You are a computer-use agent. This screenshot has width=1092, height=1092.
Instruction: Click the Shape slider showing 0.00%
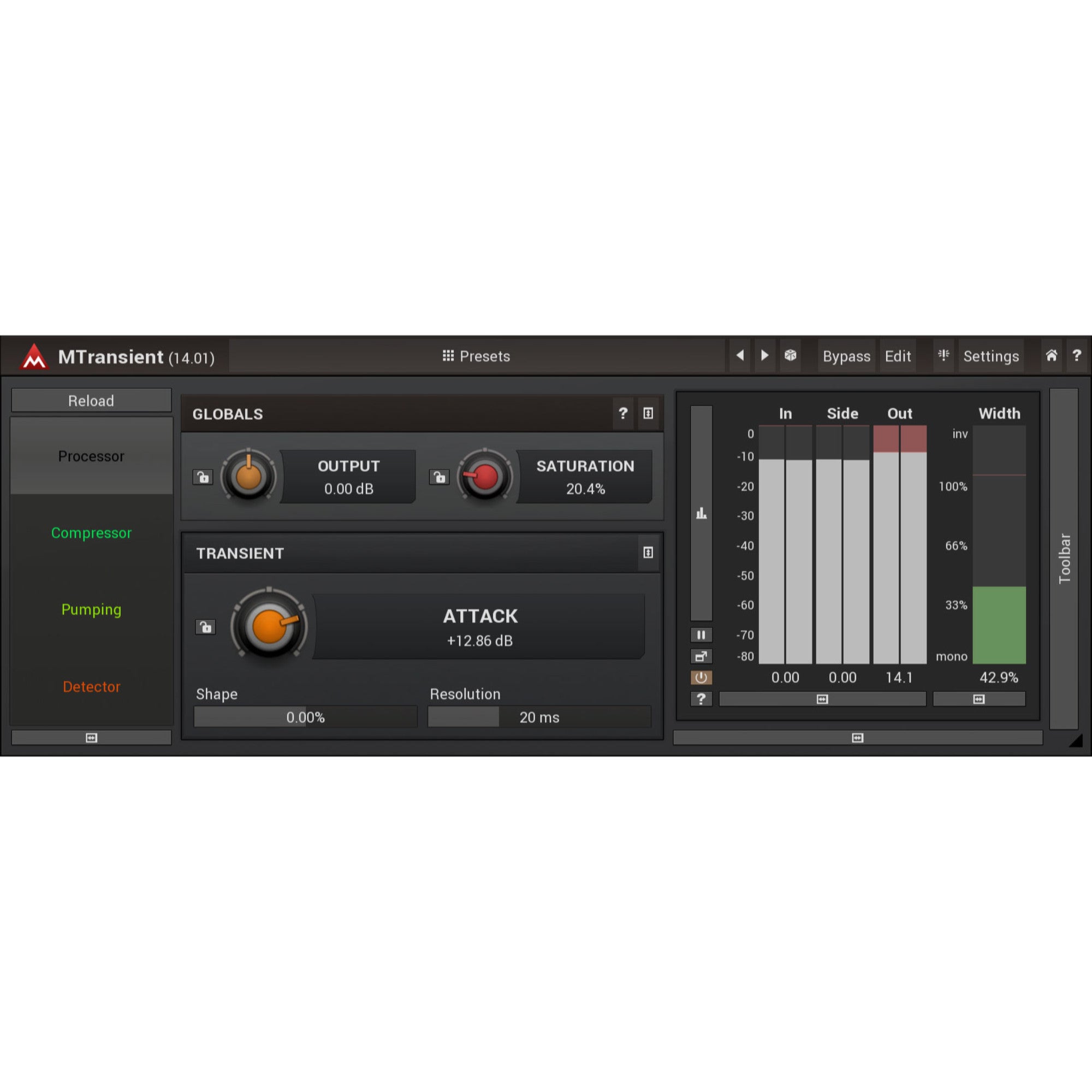tap(306, 717)
